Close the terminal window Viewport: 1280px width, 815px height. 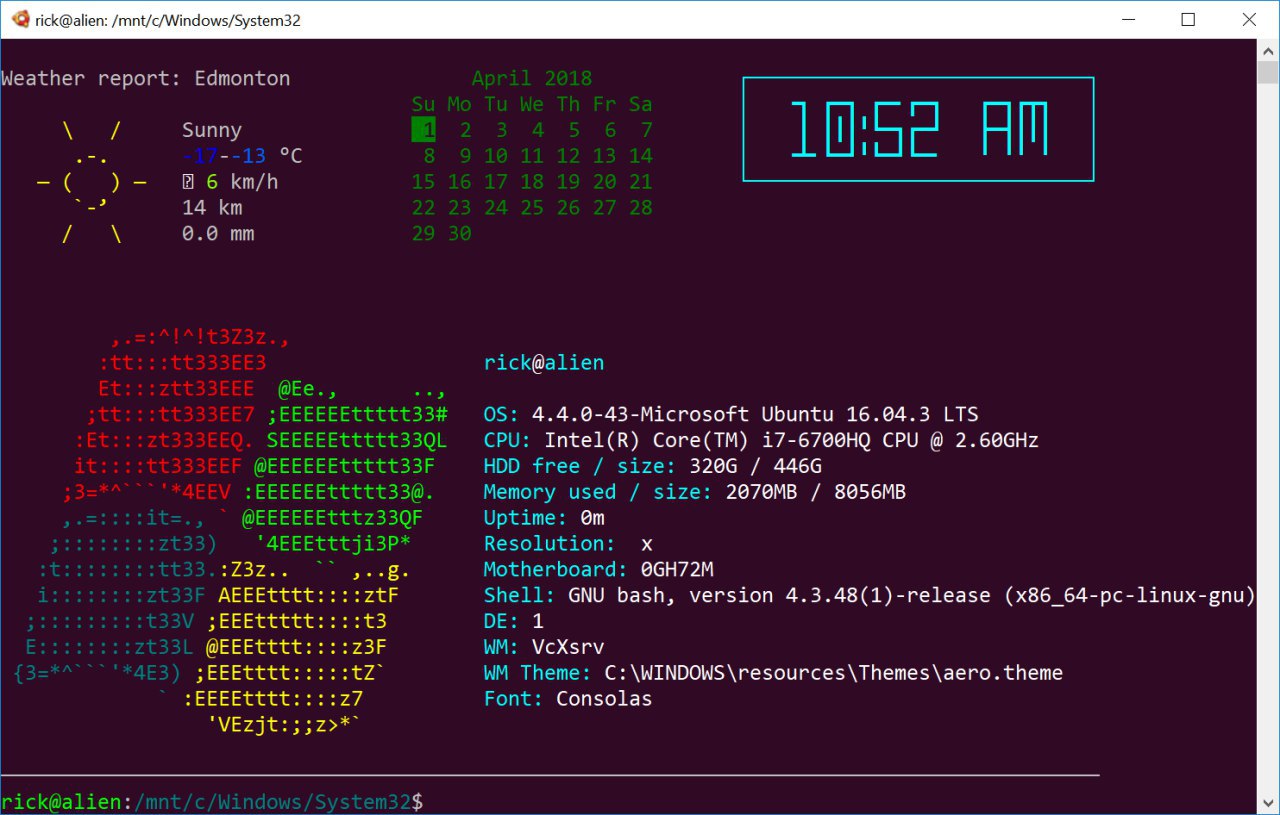coord(1249,19)
